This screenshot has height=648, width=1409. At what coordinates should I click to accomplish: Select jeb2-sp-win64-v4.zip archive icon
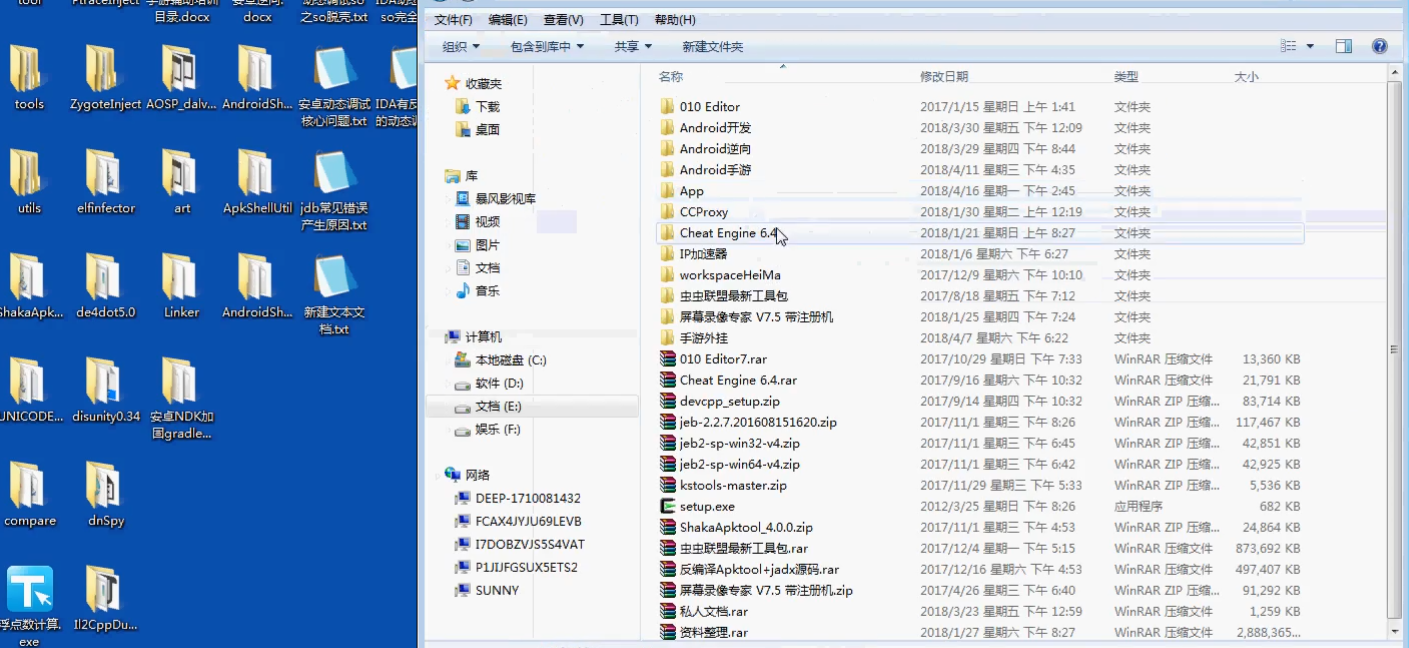click(x=668, y=464)
